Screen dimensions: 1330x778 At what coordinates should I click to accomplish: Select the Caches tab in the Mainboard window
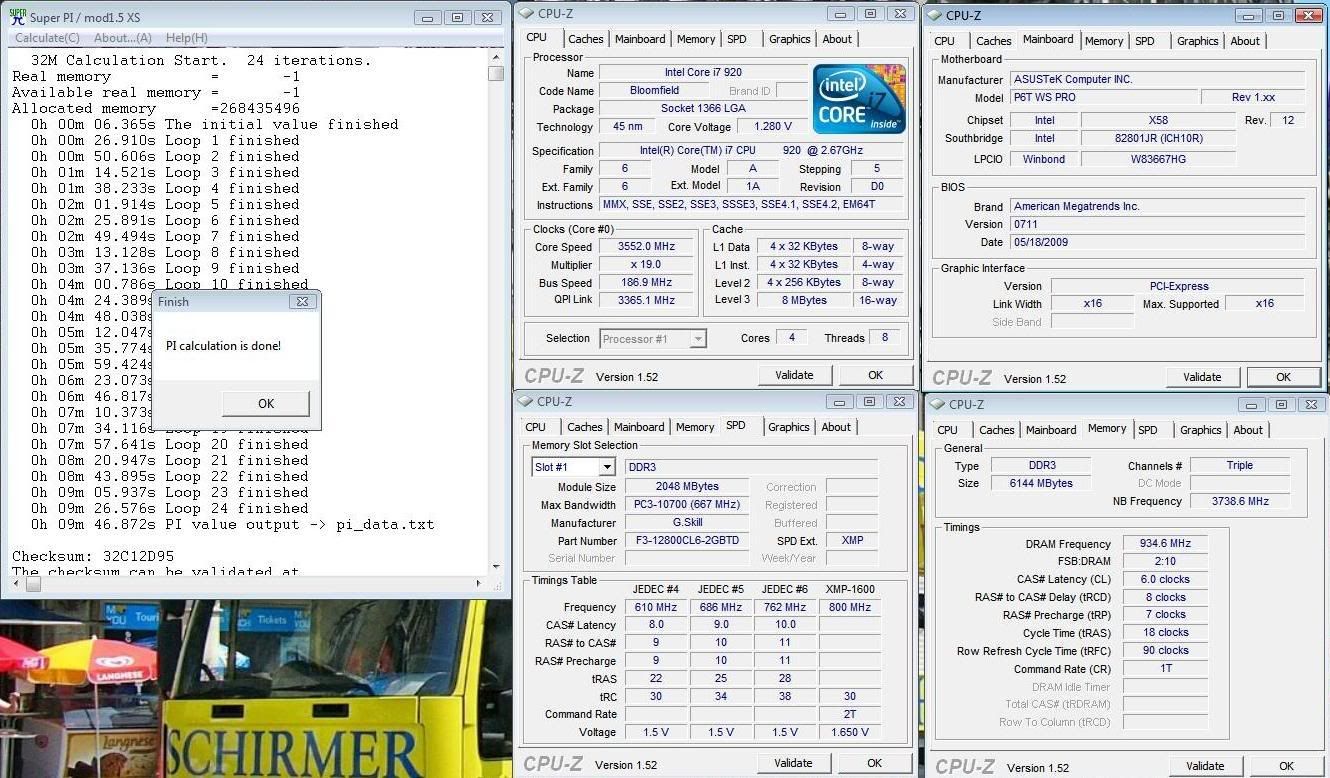click(x=993, y=41)
